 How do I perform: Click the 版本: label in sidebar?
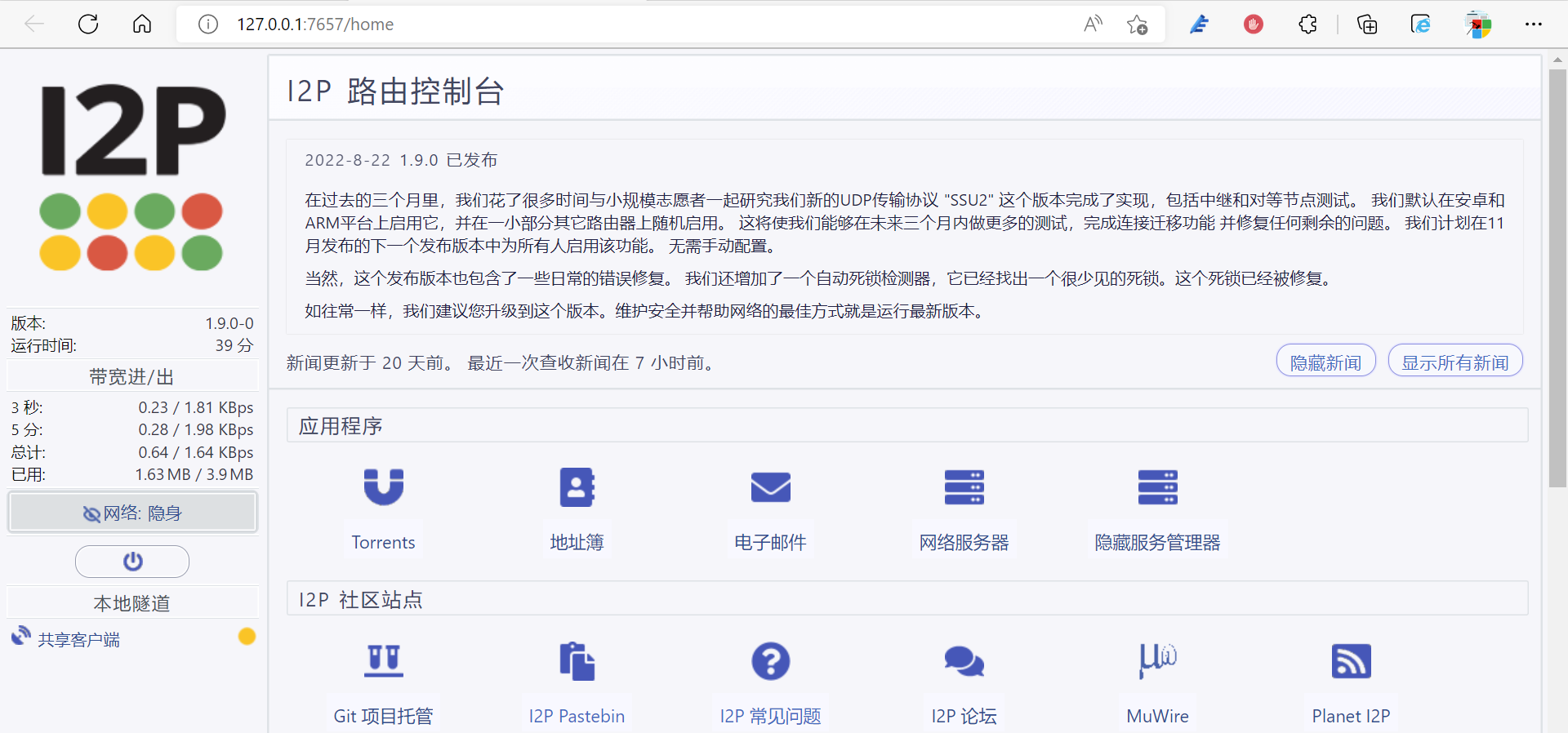click(29, 323)
